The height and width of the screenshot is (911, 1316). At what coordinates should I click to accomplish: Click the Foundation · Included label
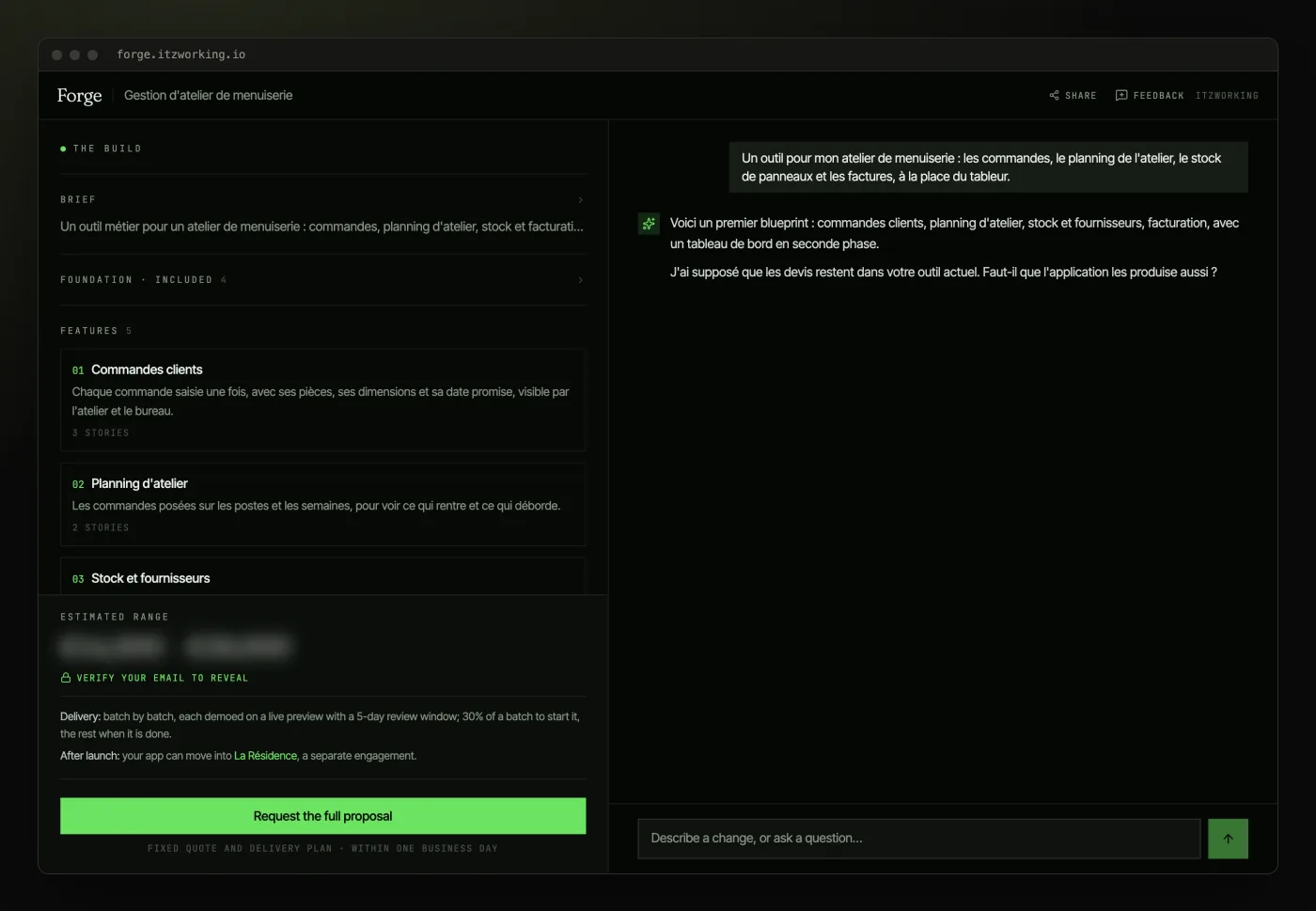click(x=136, y=280)
